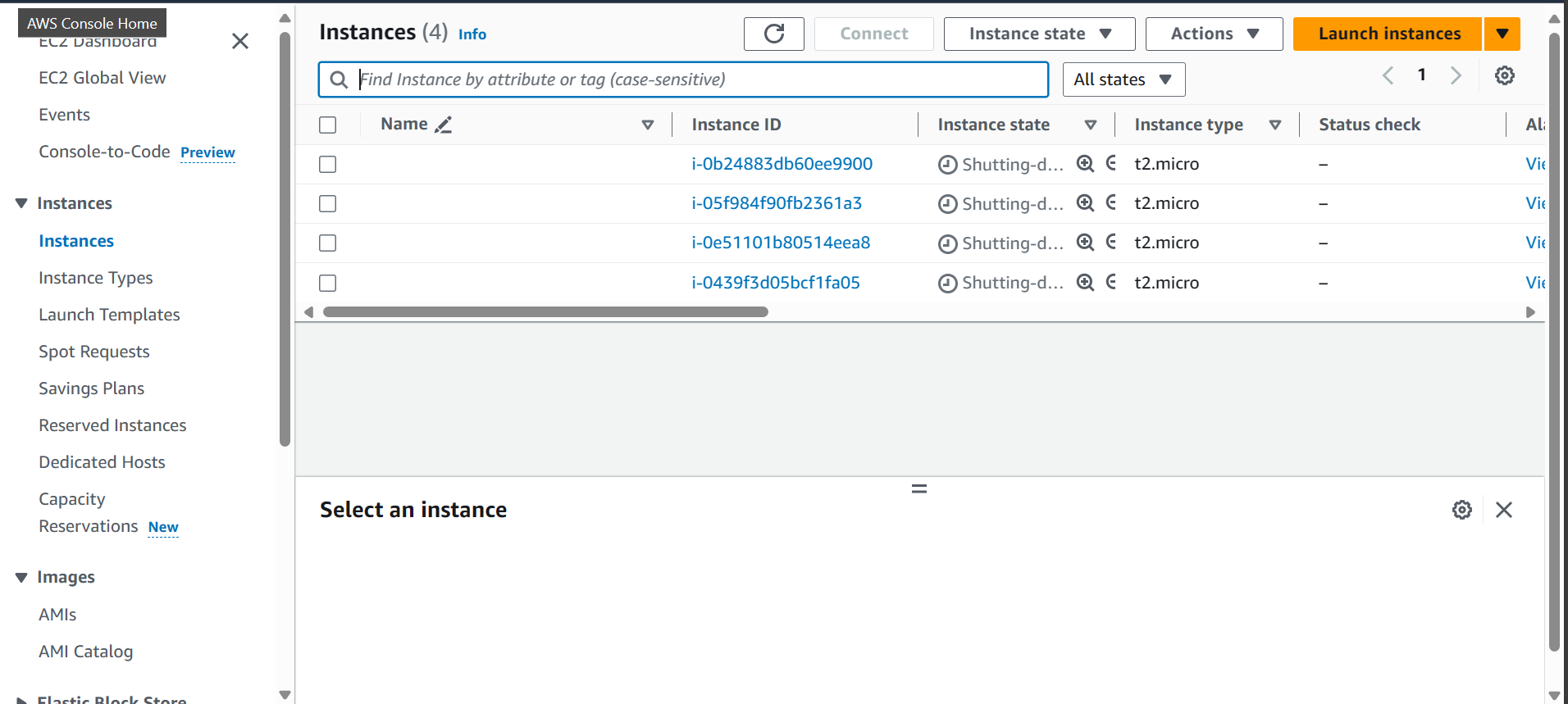Open Spot Requests page
The image size is (1568, 704).
point(94,352)
